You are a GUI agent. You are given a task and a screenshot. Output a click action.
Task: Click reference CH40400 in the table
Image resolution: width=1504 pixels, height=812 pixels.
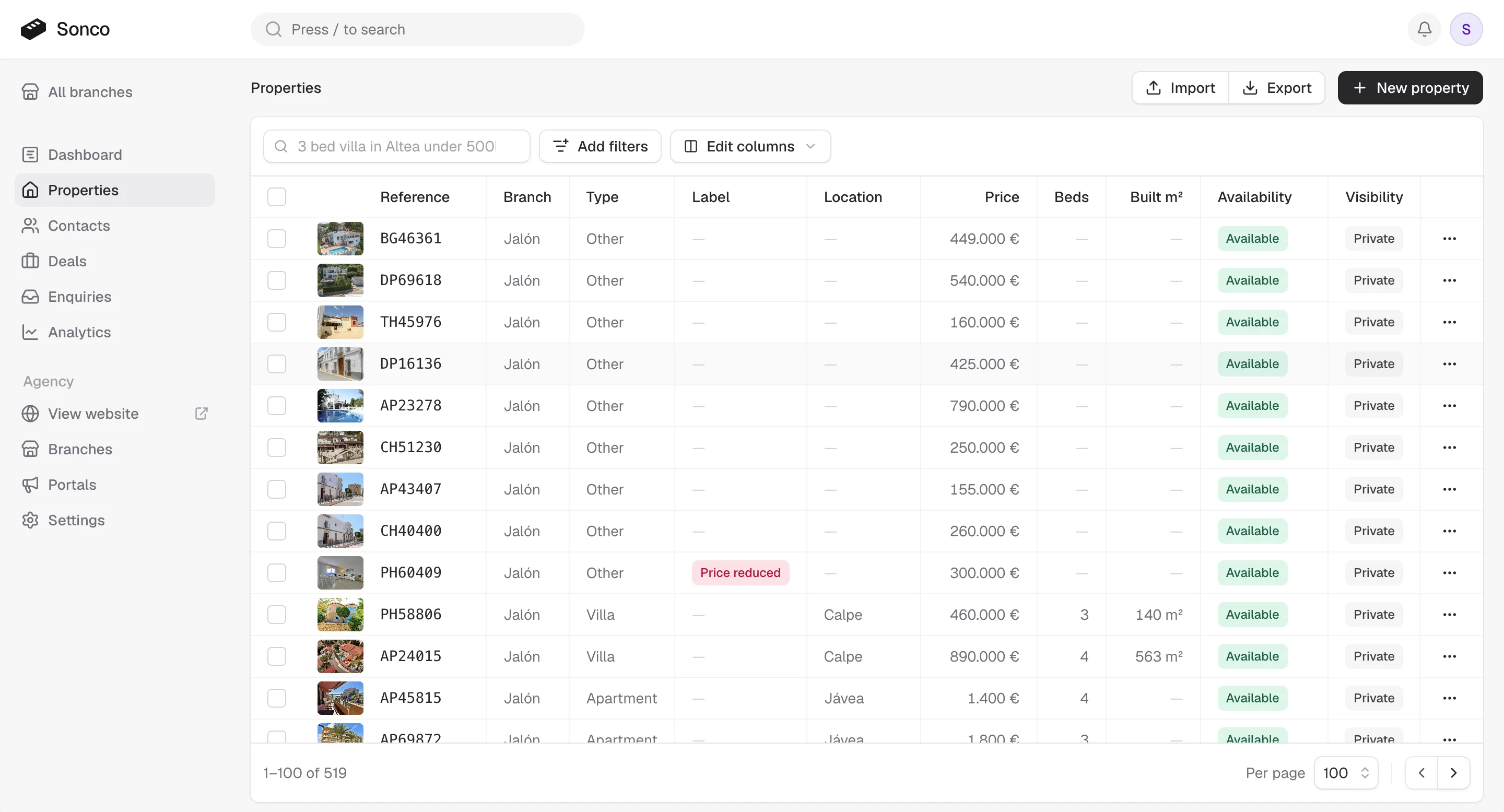click(410, 531)
